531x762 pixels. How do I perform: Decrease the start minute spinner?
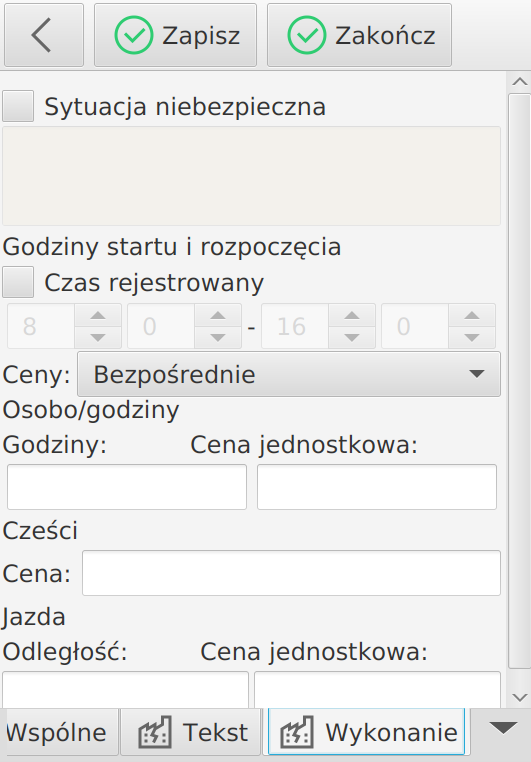(x=218, y=337)
